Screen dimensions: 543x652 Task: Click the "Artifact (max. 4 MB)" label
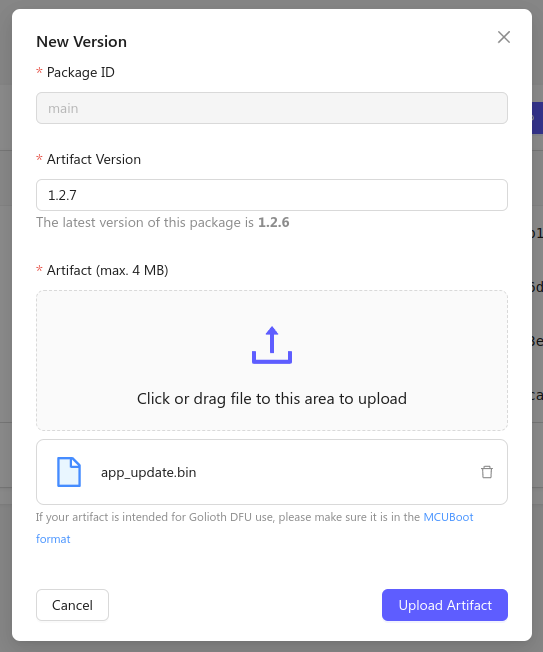coord(108,270)
